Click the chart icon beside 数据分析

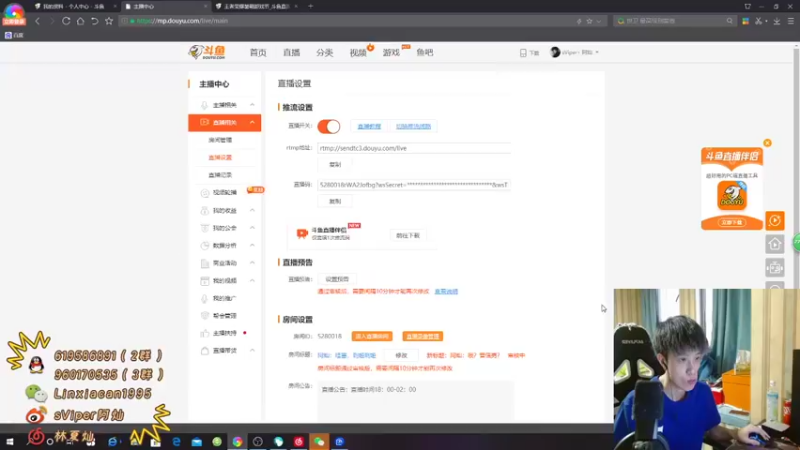pyautogui.click(x=205, y=245)
